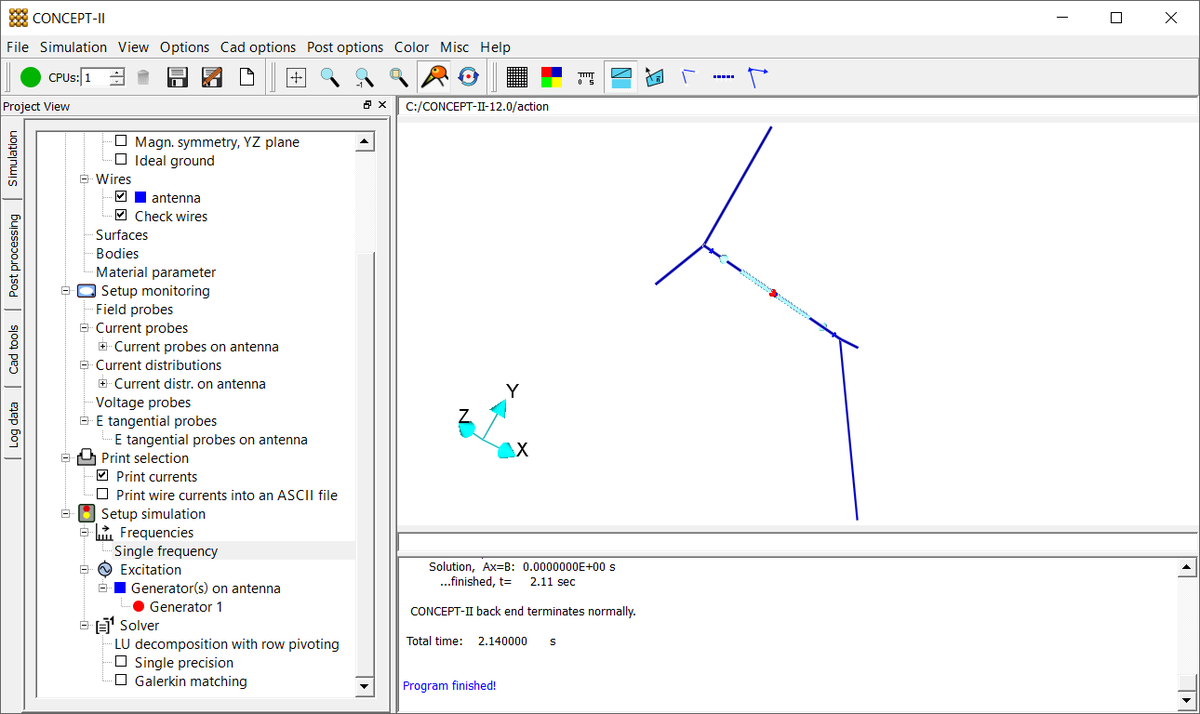Viewport: 1200px width, 714px height.
Task: Click the ruler measurement icon
Action: click(586, 77)
